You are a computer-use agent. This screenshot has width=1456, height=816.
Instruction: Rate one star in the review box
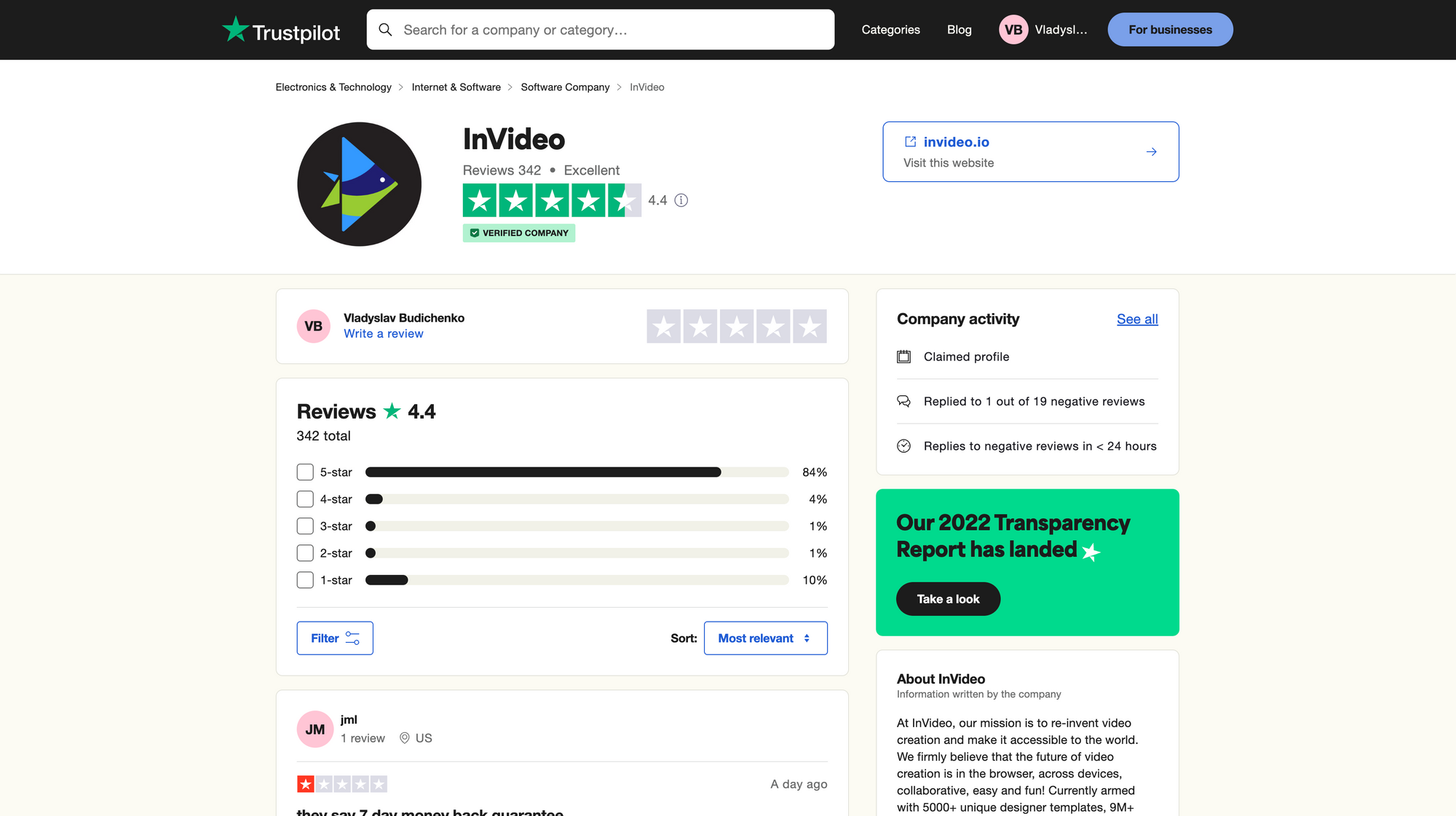[x=664, y=327]
